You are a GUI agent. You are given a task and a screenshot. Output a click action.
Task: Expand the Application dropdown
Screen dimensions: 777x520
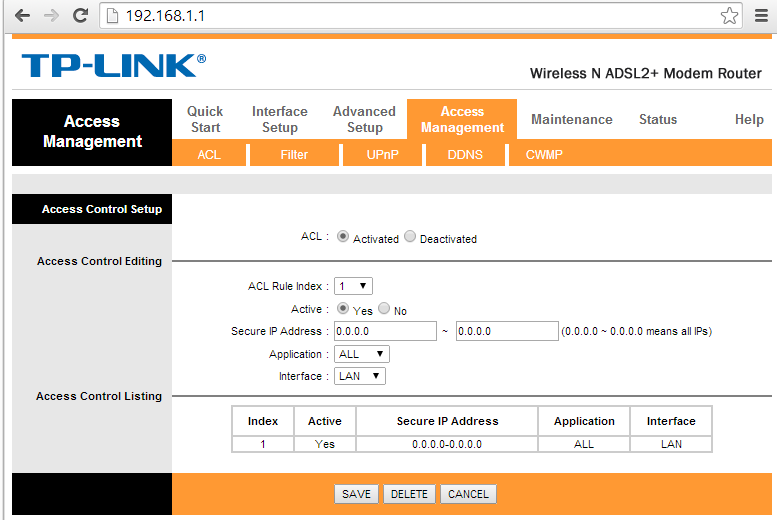point(362,354)
